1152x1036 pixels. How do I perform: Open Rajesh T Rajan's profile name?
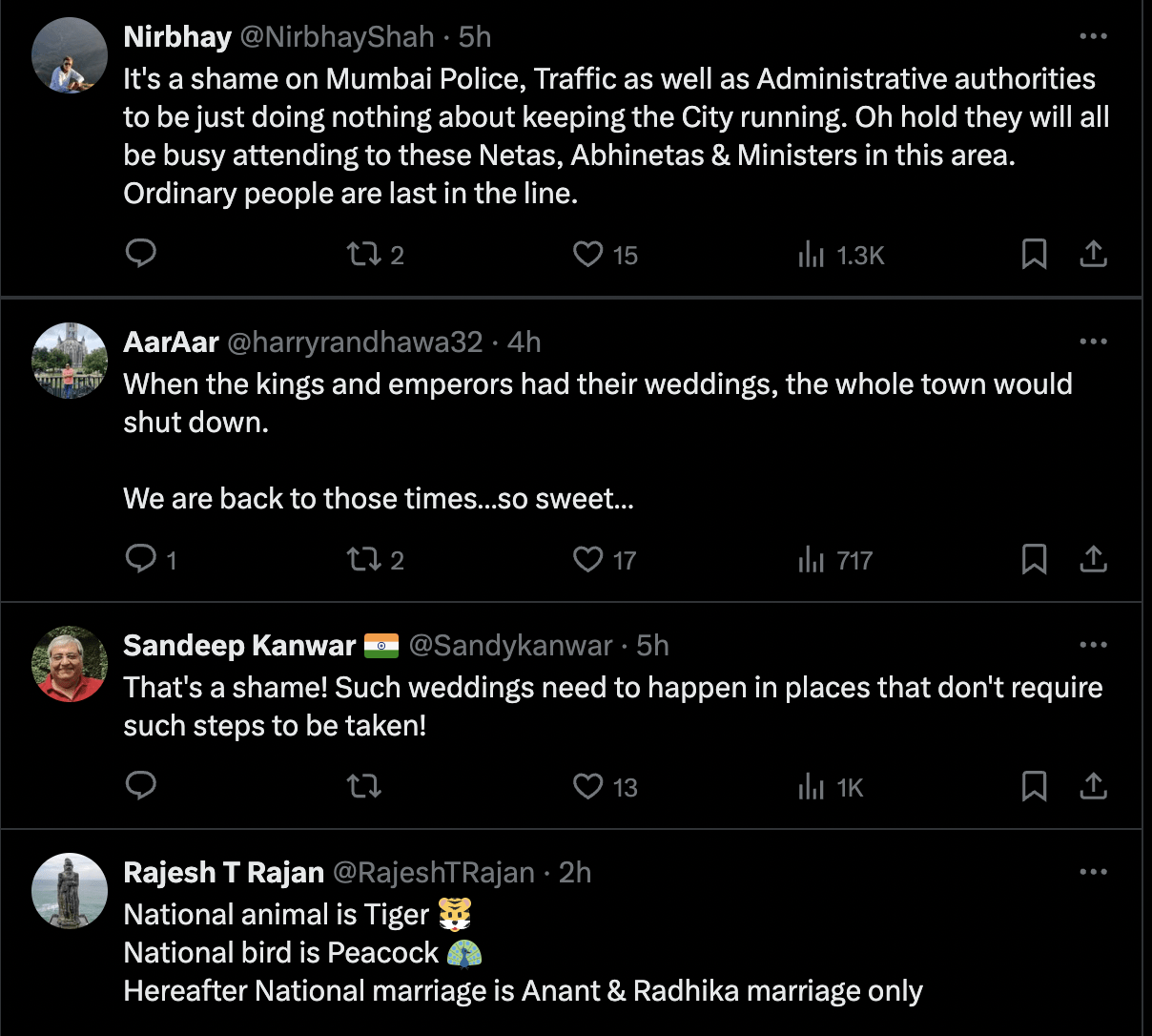coord(223,872)
